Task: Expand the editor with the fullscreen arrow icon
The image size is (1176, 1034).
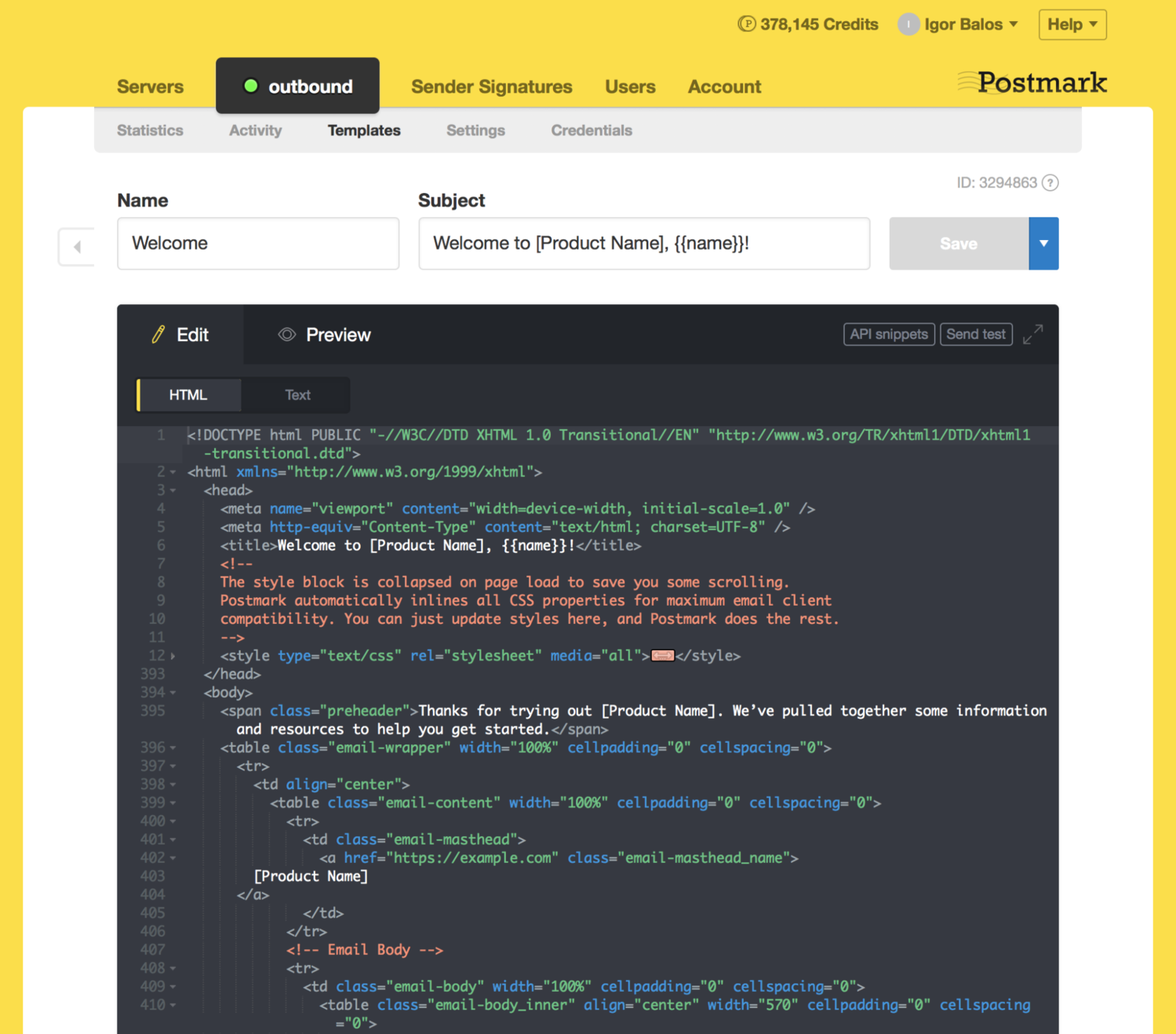Action: [1033, 333]
